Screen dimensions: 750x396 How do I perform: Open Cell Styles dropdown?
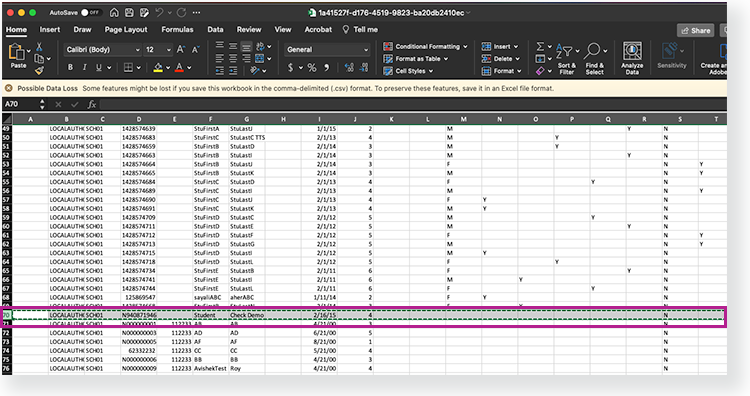click(408, 71)
